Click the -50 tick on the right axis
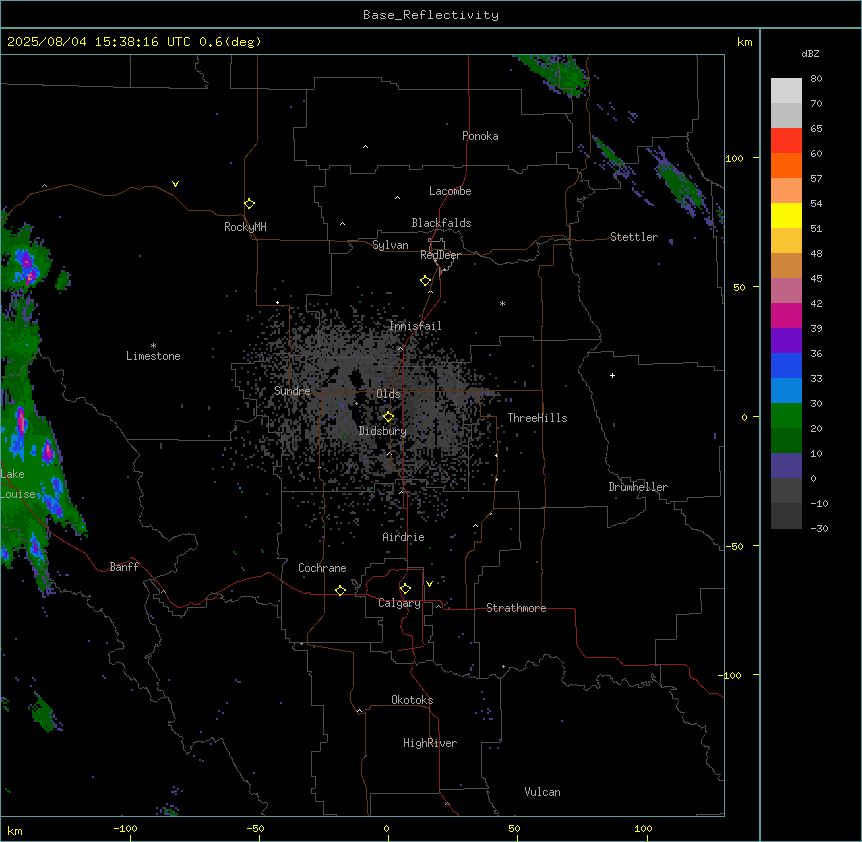Image resolution: width=862 pixels, height=842 pixels. (734, 546)
